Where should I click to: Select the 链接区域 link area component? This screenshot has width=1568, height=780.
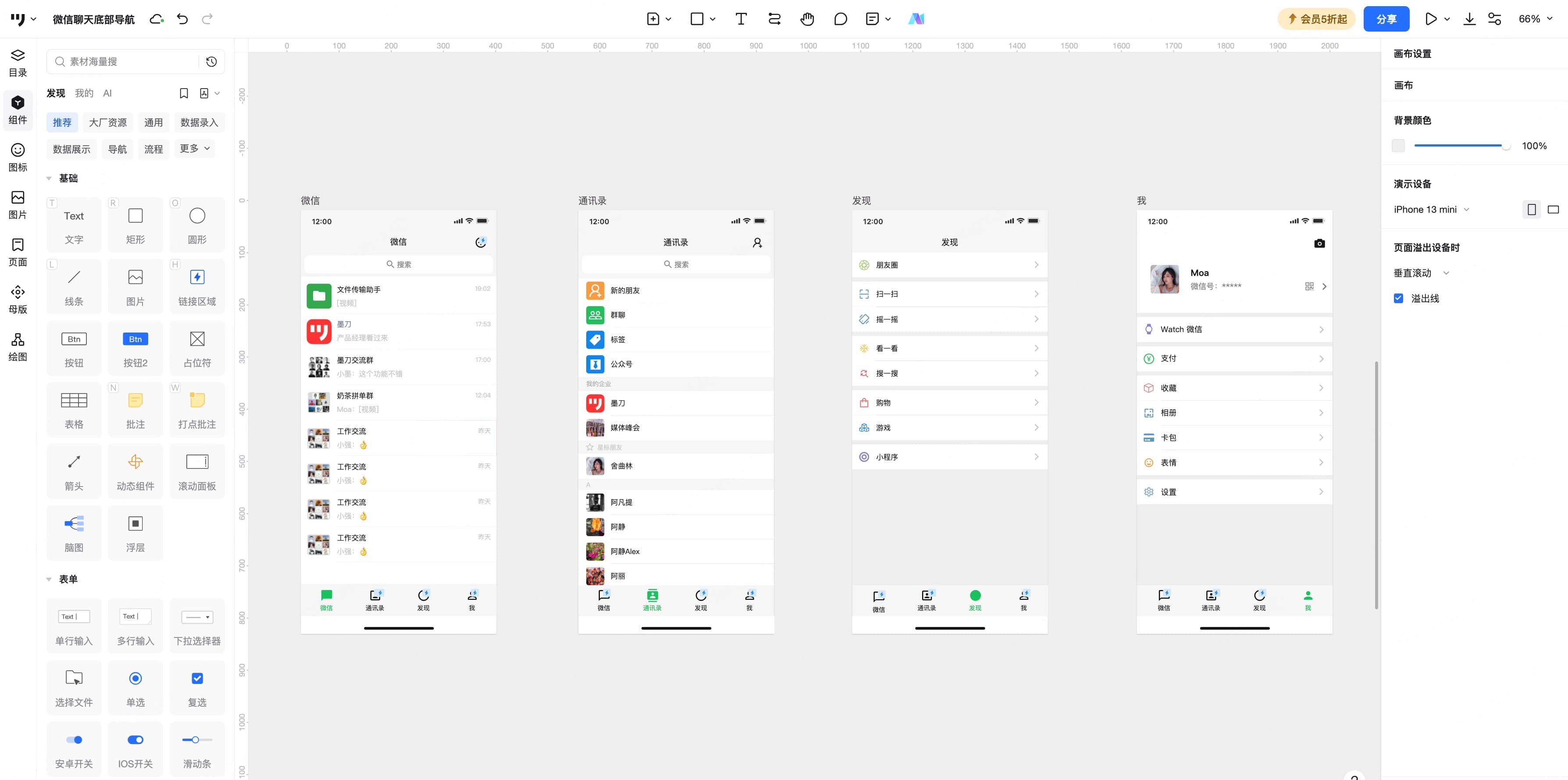pos(196,286)
